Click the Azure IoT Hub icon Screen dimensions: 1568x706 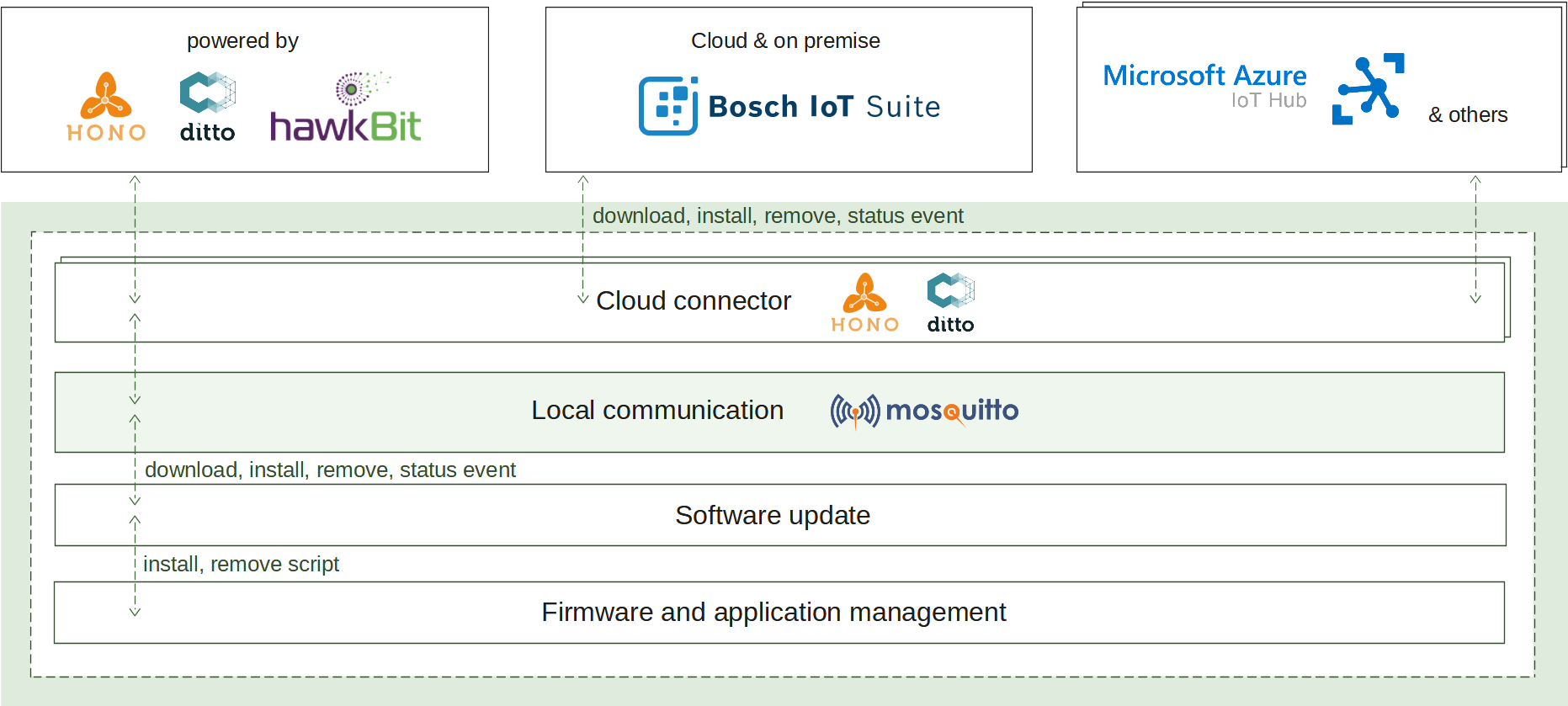pyautogui.click(x=1369, y=89)
